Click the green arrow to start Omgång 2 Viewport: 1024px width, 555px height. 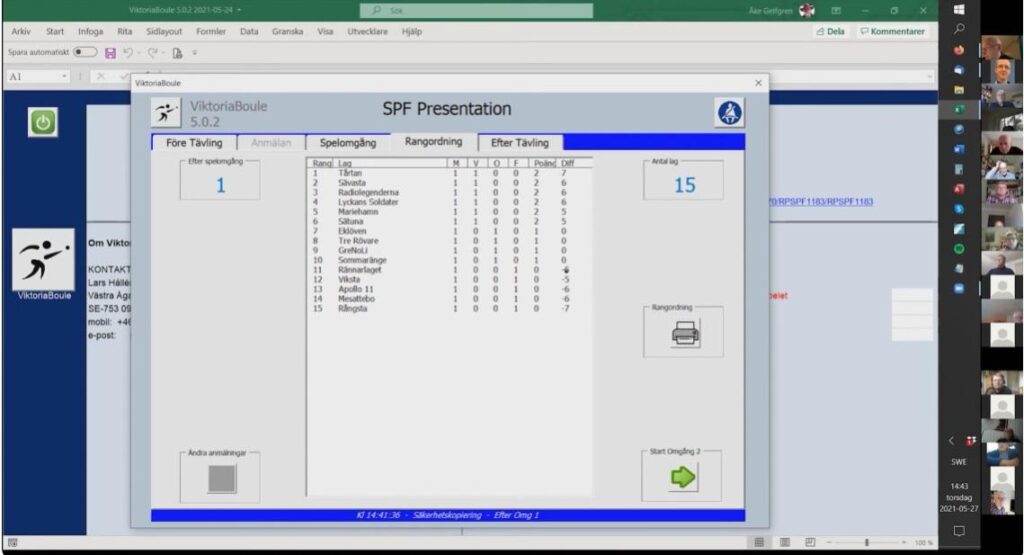tap(684, 478)
